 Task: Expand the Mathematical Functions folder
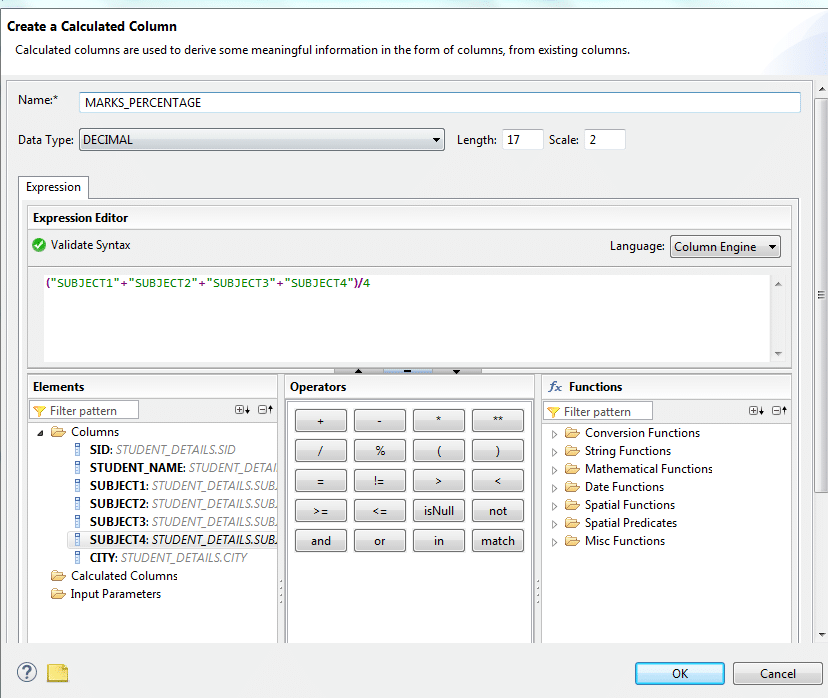click(x=557, y=469)
